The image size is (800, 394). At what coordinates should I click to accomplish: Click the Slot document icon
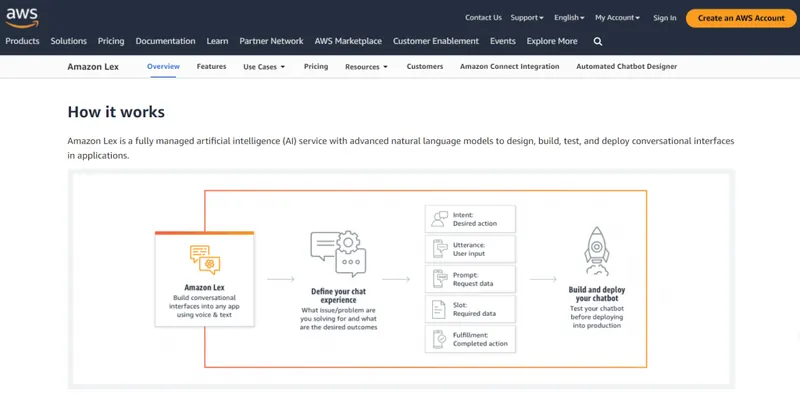(x=439, y=309)
